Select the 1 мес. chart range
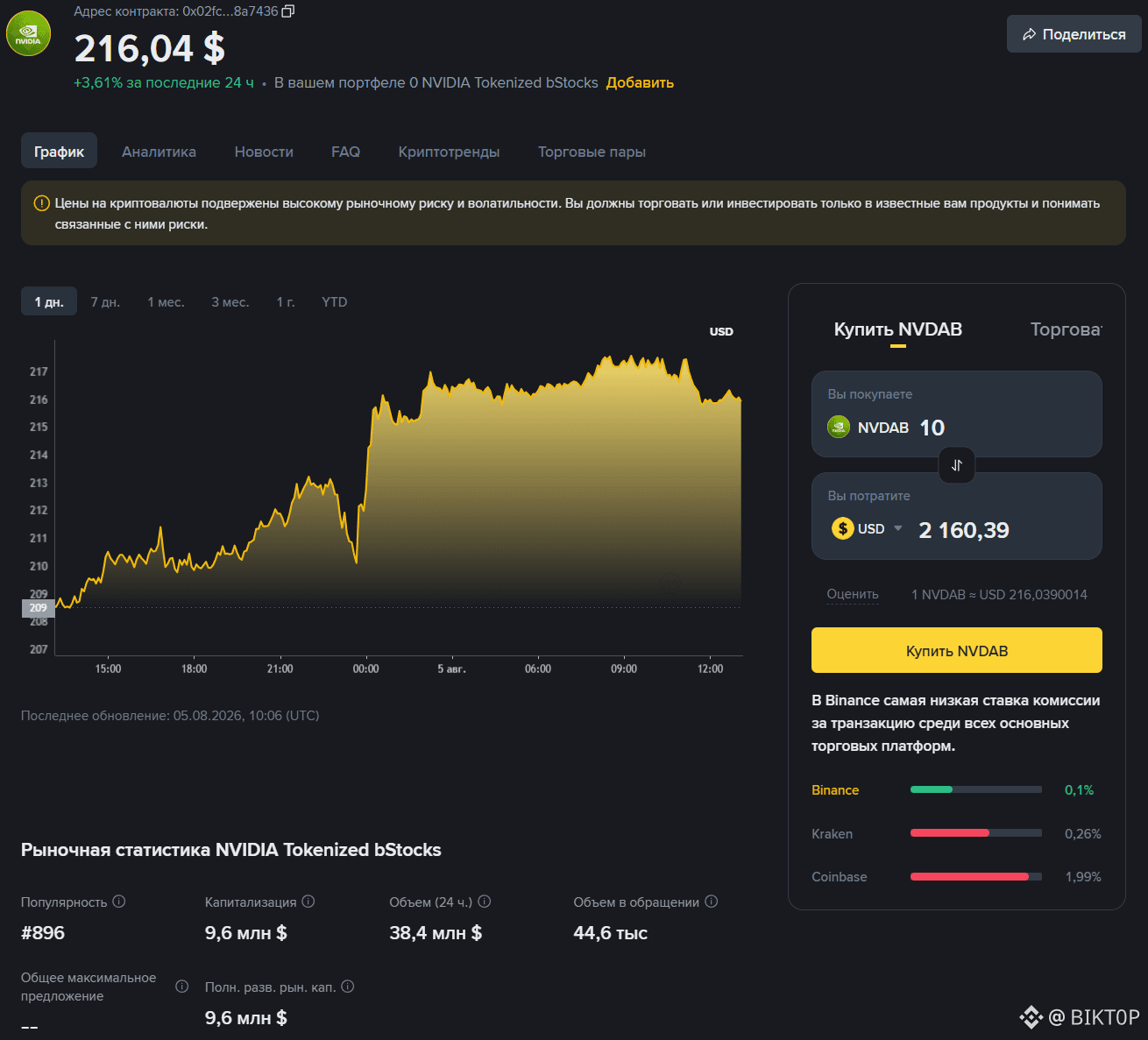 (x=166, y=302)
